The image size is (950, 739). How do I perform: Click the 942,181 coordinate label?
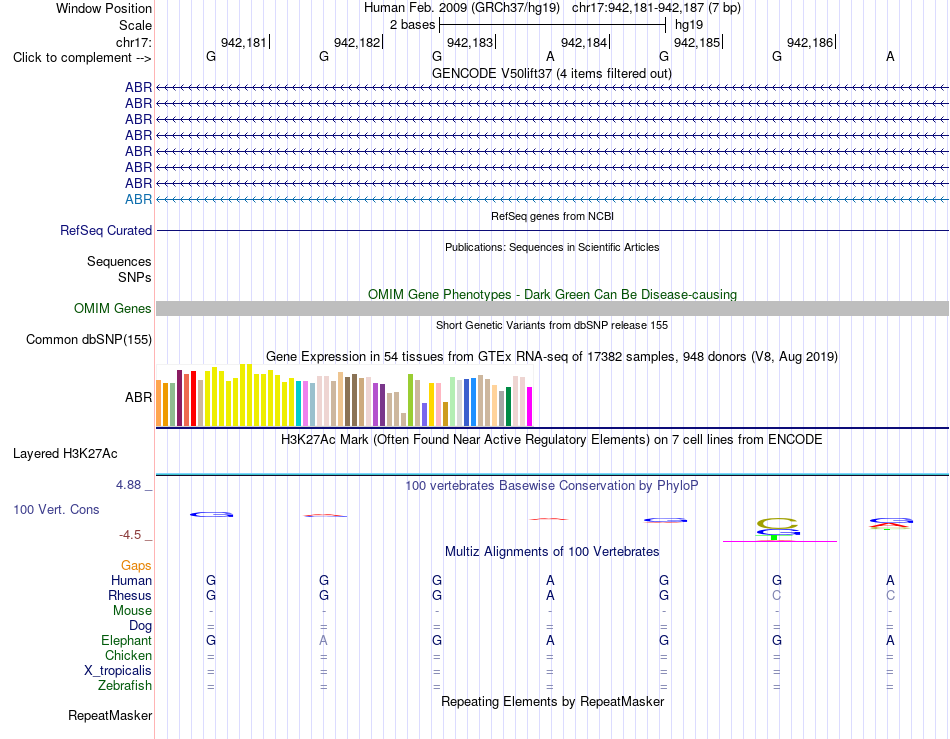coord(244,42)
